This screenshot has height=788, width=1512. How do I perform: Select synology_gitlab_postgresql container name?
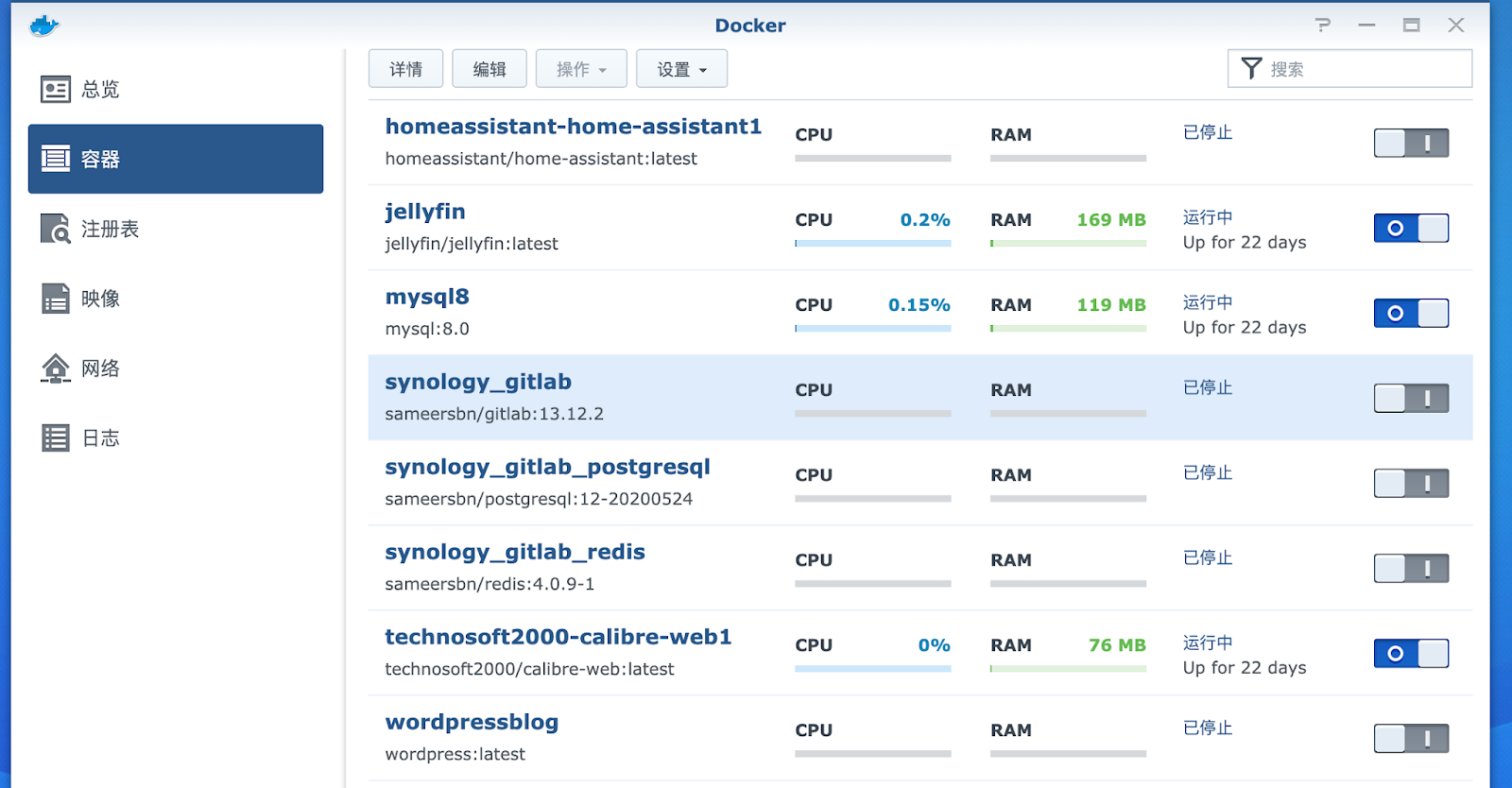pyautogui.click(x=547, y=467)
